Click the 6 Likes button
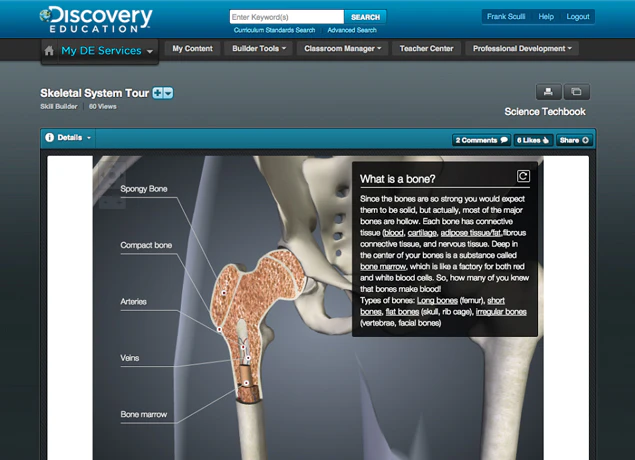The image size is (635, 460). click(x=533, y=140)
